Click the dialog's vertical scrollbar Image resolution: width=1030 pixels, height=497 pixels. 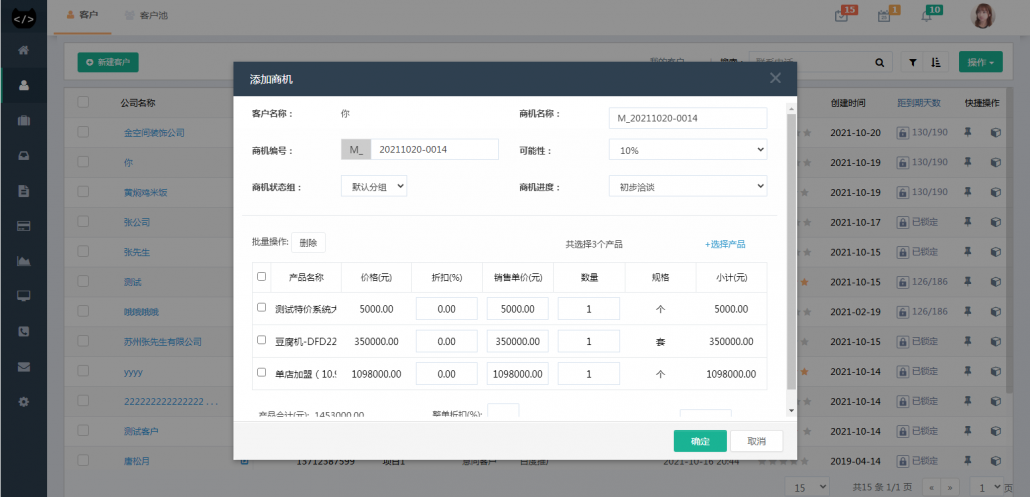coord(791,250)
